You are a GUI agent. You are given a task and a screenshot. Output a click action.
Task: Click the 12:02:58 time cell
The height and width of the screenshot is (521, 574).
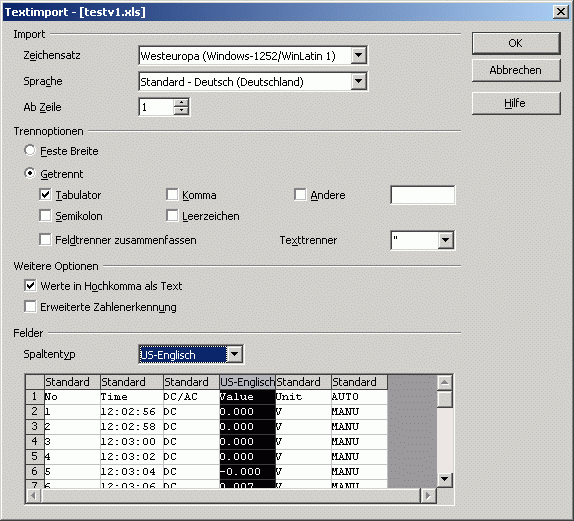click(x=131, y=427)
